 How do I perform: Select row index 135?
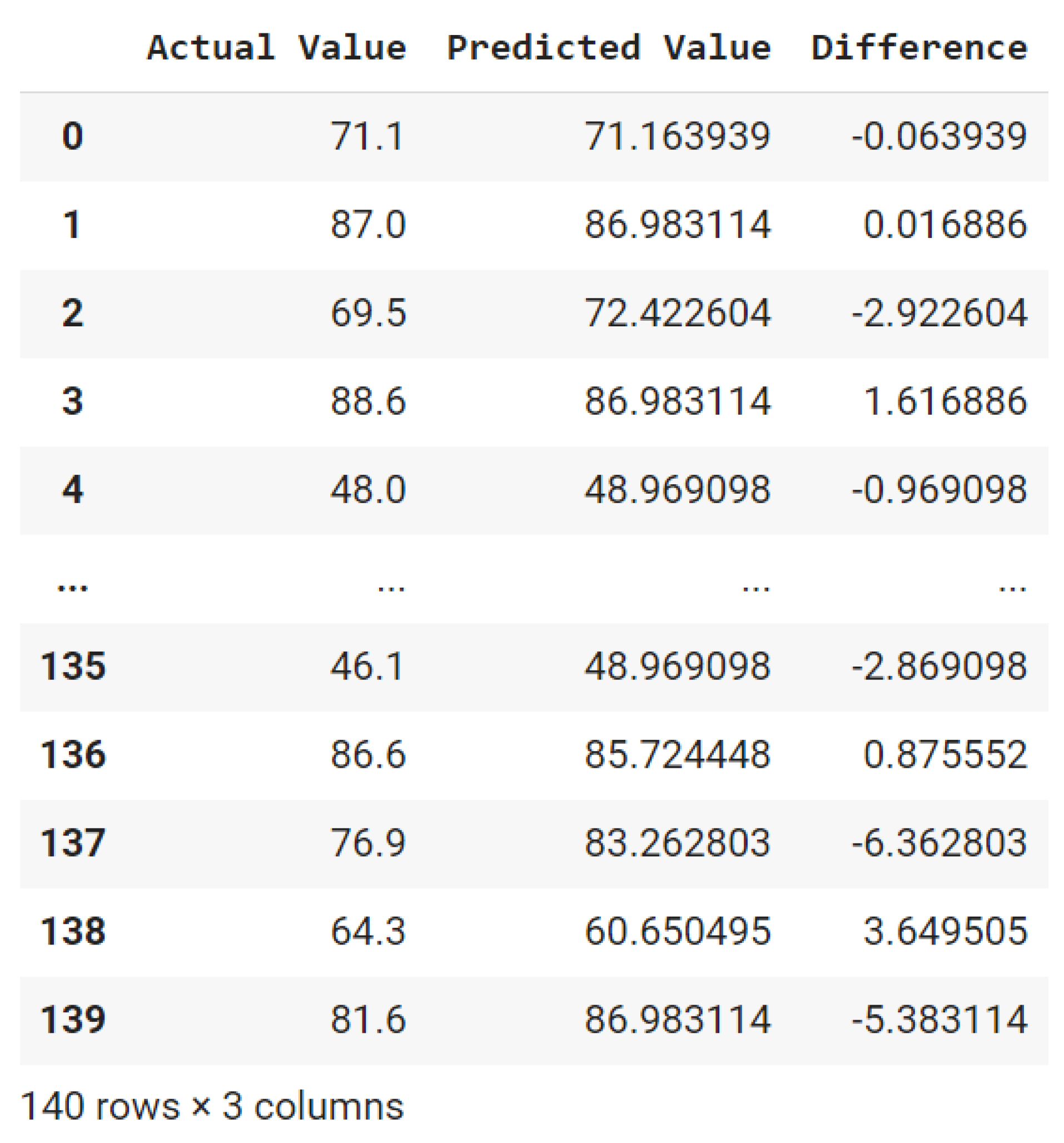tap(73, 667)
